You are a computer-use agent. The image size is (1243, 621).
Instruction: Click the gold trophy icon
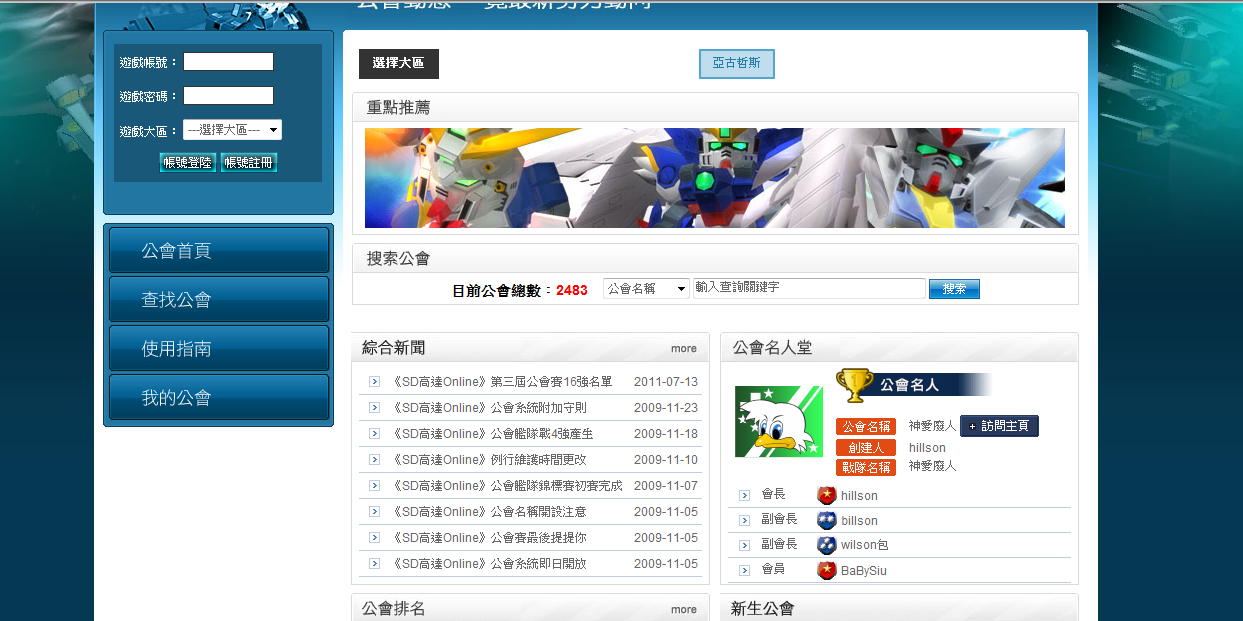(x=853, y=385)
